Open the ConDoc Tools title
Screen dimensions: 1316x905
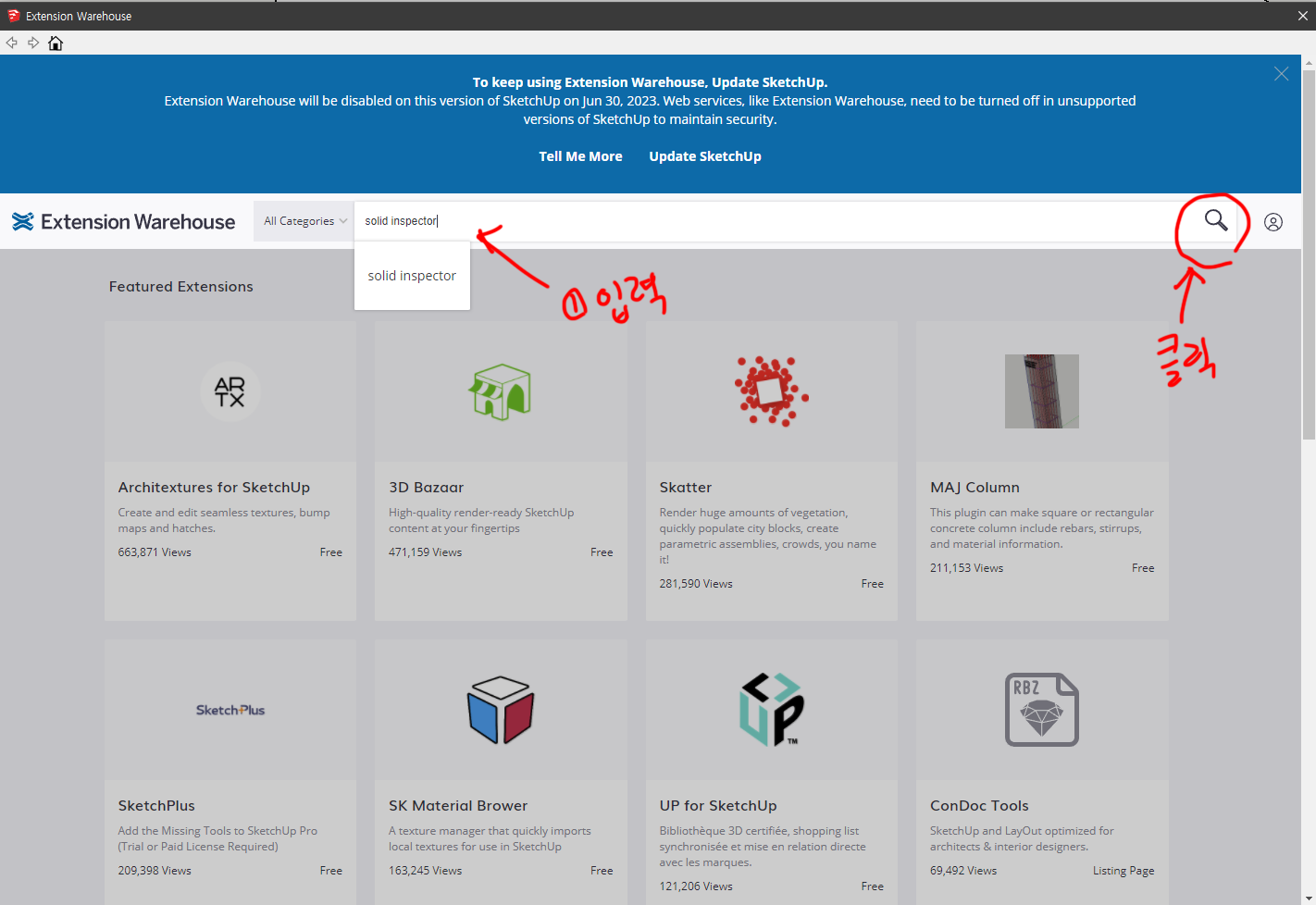tap(979, 806)
